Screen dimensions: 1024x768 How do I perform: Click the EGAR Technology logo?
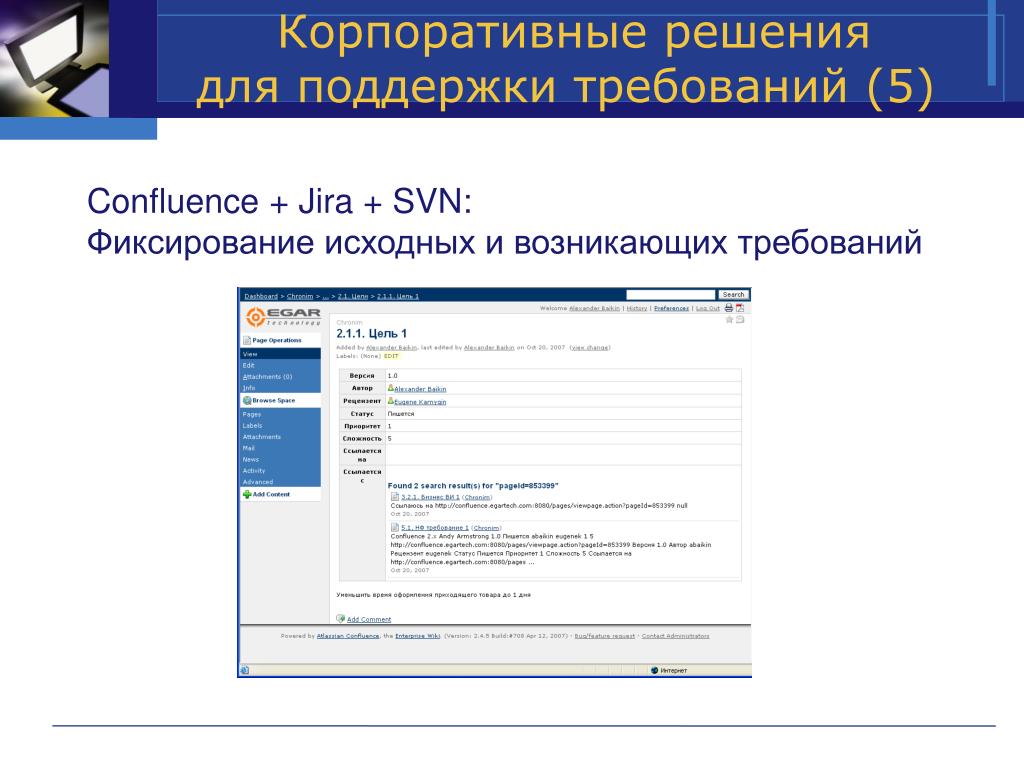pos(283,317)
